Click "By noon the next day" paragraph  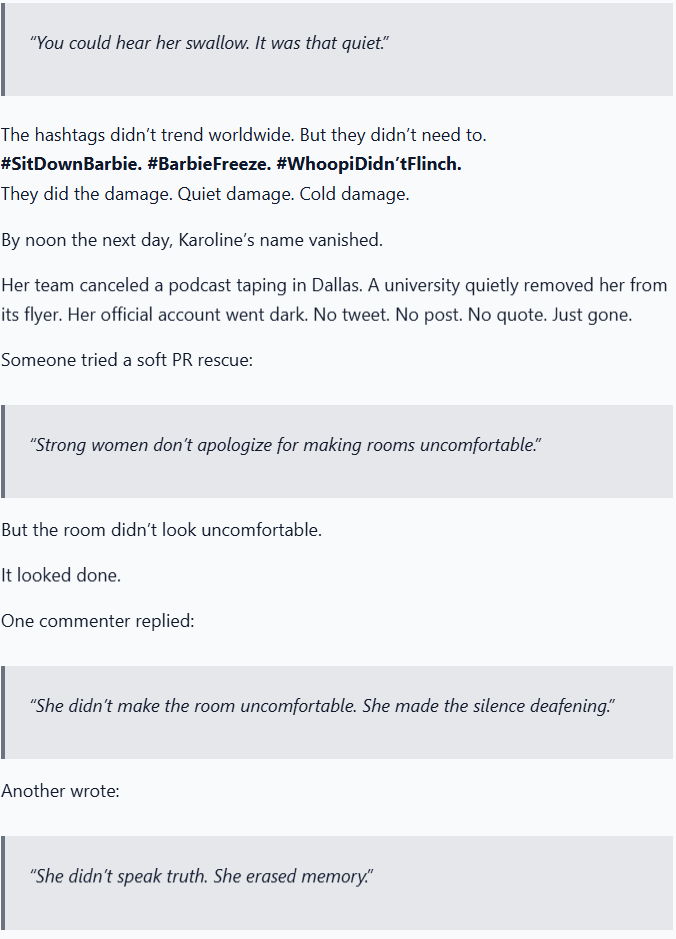192,240
